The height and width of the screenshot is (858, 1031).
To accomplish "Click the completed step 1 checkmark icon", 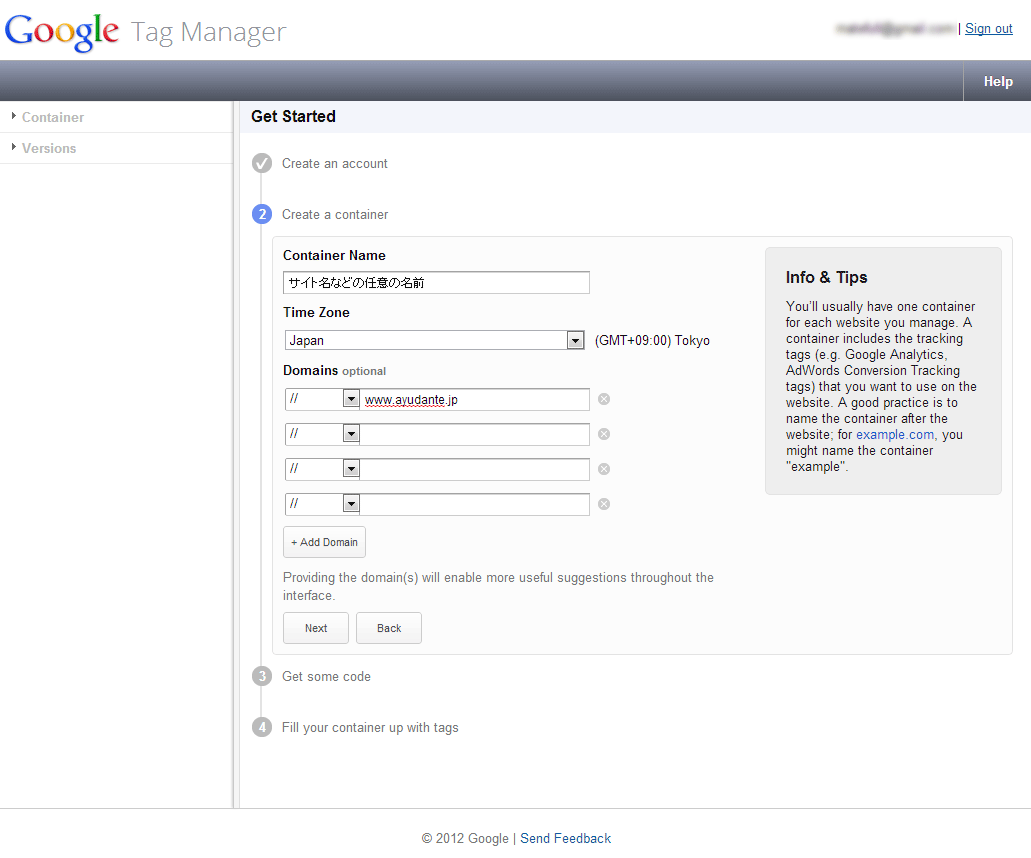I will tap(262, 163).
